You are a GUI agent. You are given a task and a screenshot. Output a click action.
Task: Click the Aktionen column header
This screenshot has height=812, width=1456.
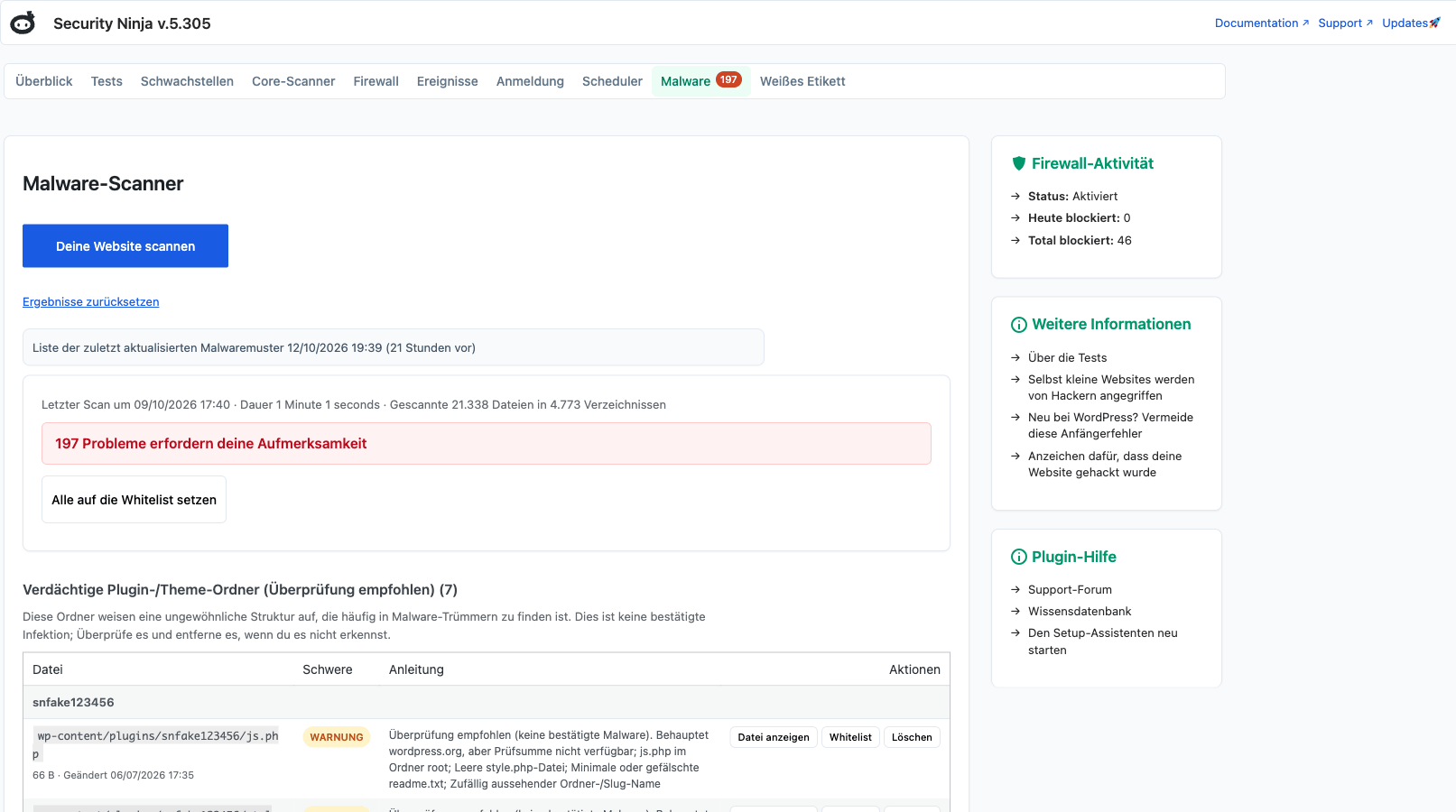[914, 669]
